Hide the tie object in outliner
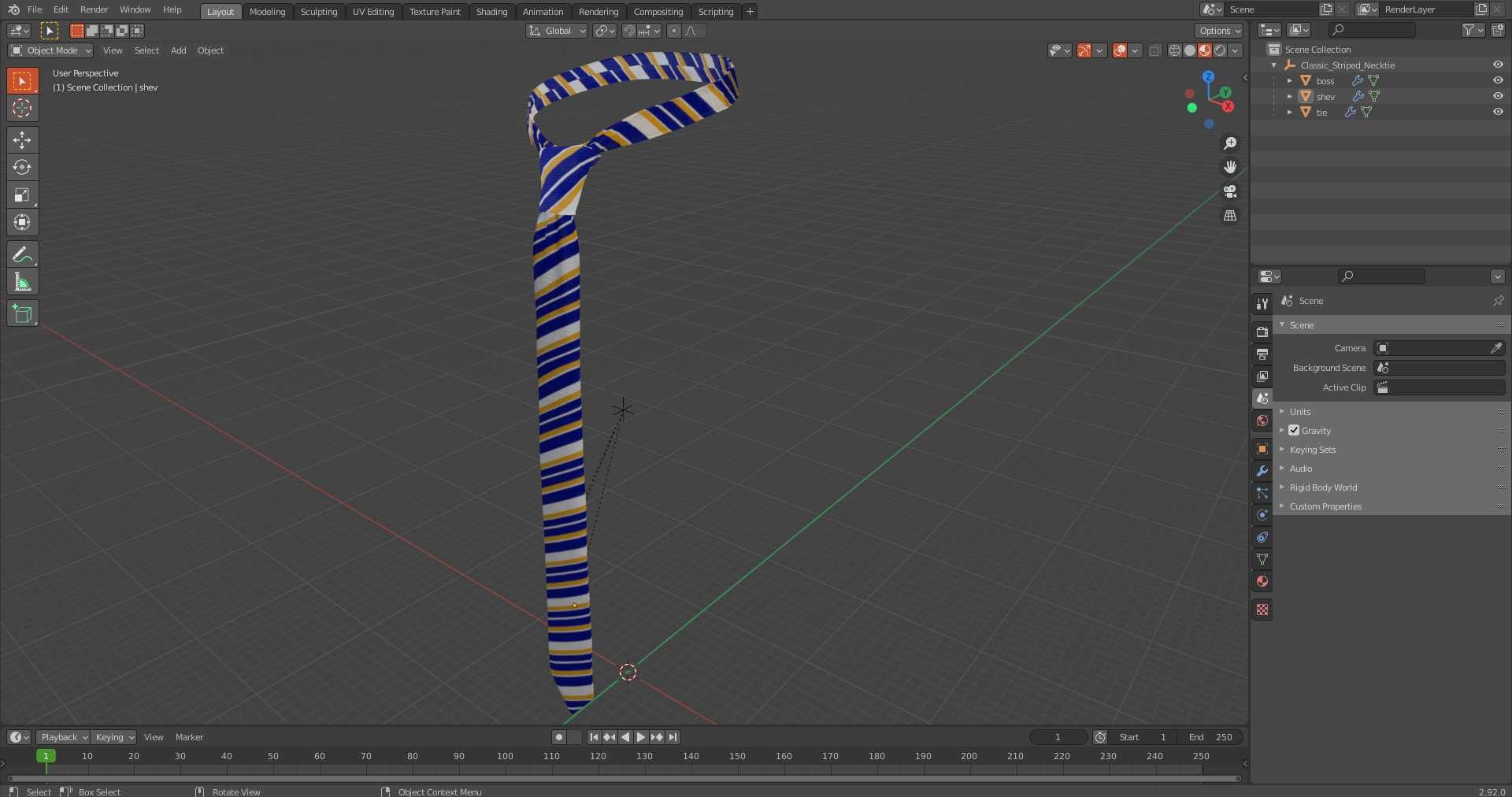Image resolution: width=1512 pixels, height=797 pixels. pyautogui.click(x=1498, y=112)
